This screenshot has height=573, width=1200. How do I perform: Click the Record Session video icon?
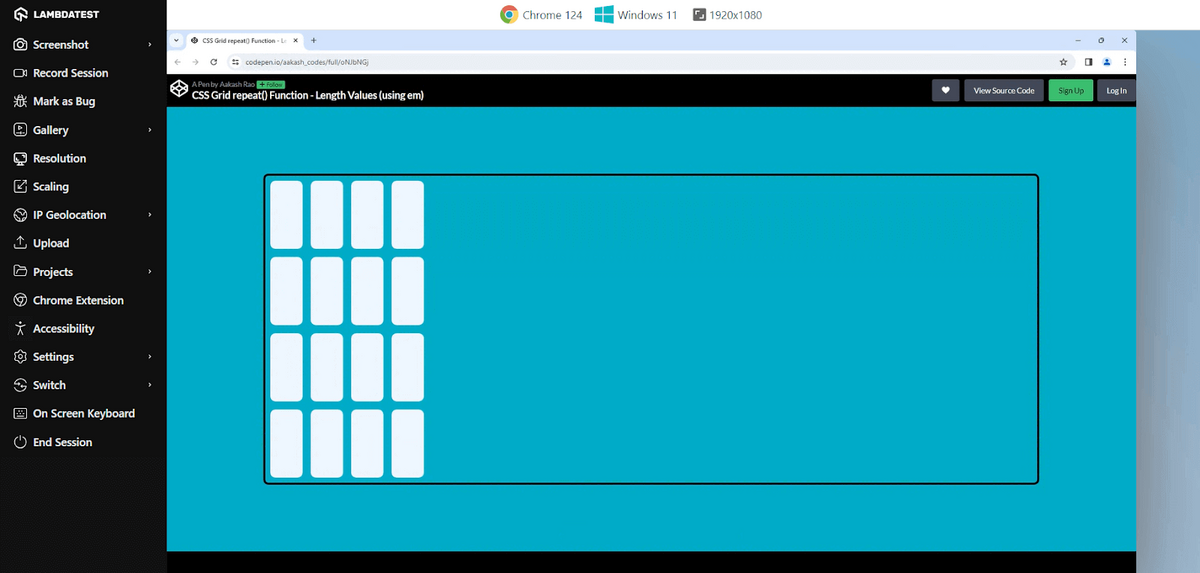click(x=20, y=73)
